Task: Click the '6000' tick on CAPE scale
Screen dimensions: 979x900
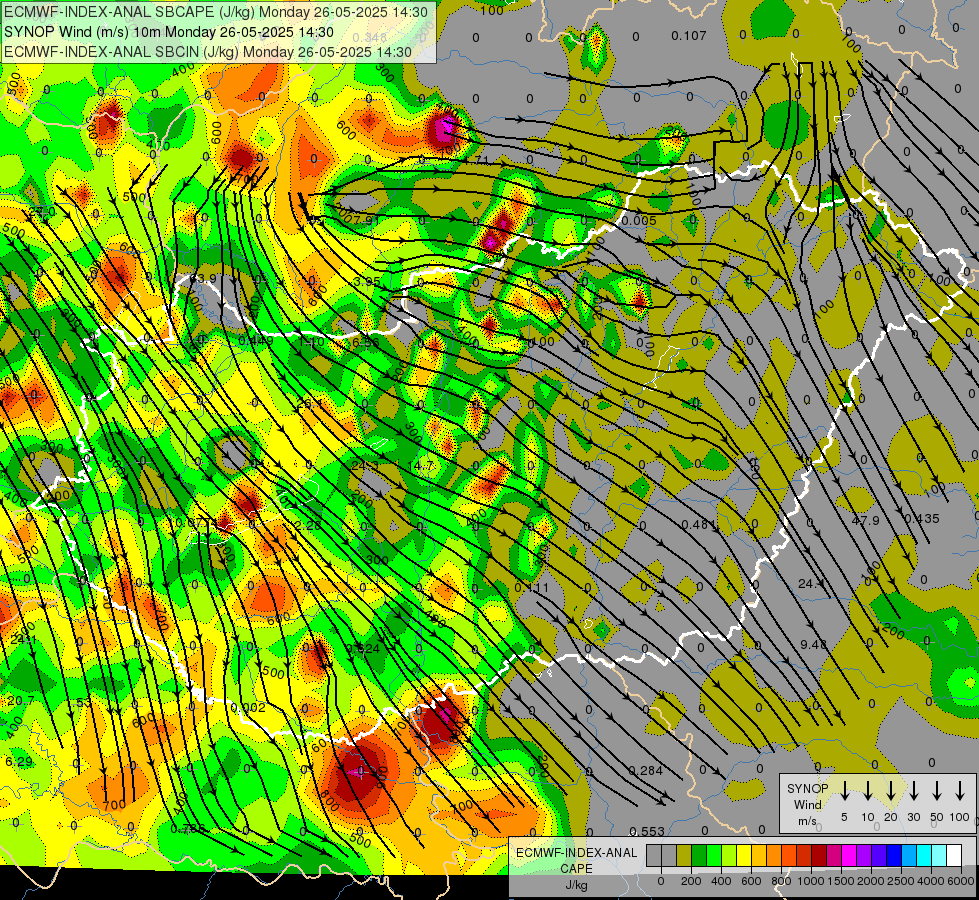Action: [961, 881]
